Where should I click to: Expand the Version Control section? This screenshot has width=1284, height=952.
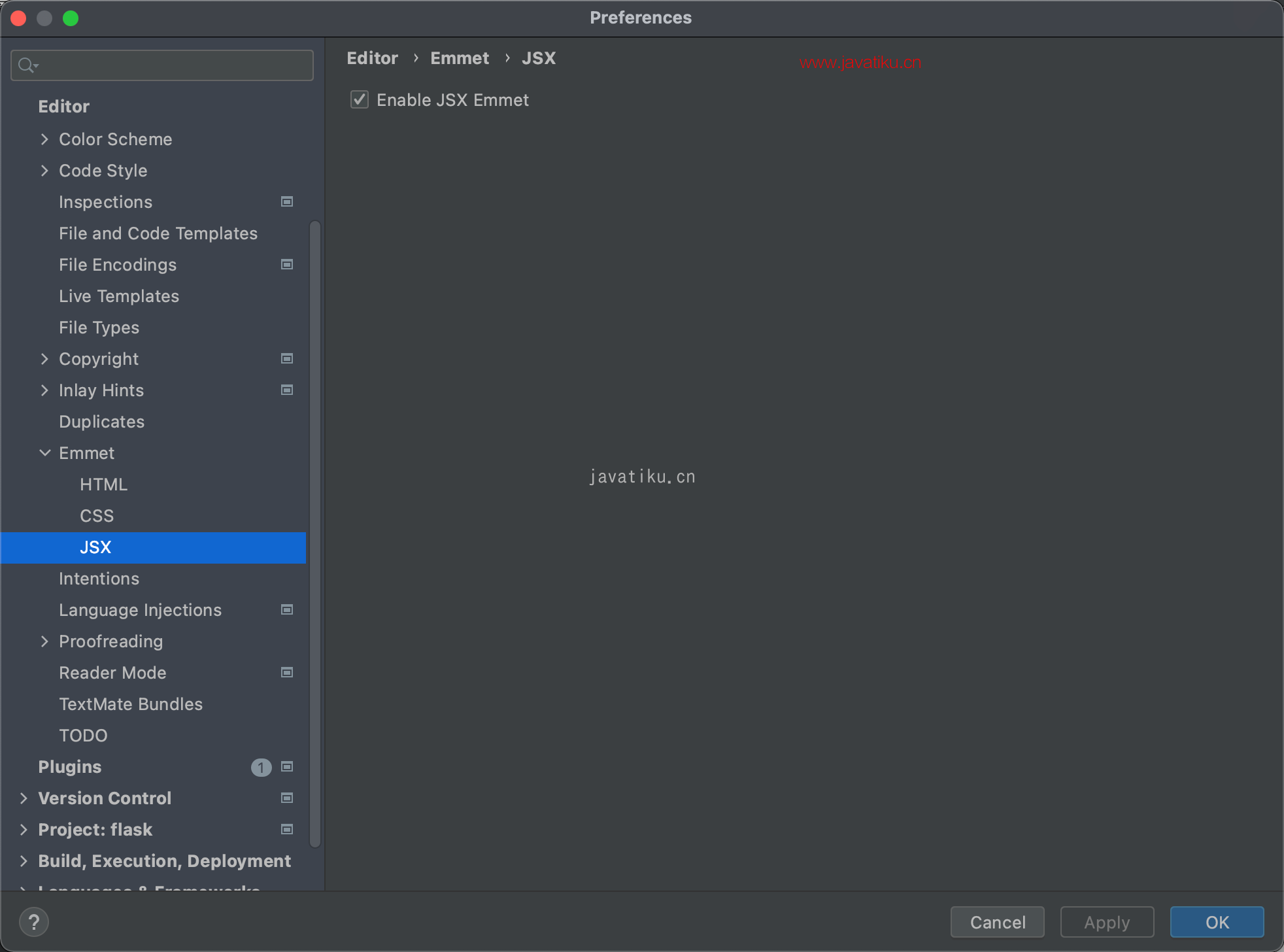pyautogui.click(x=24, y=798)
